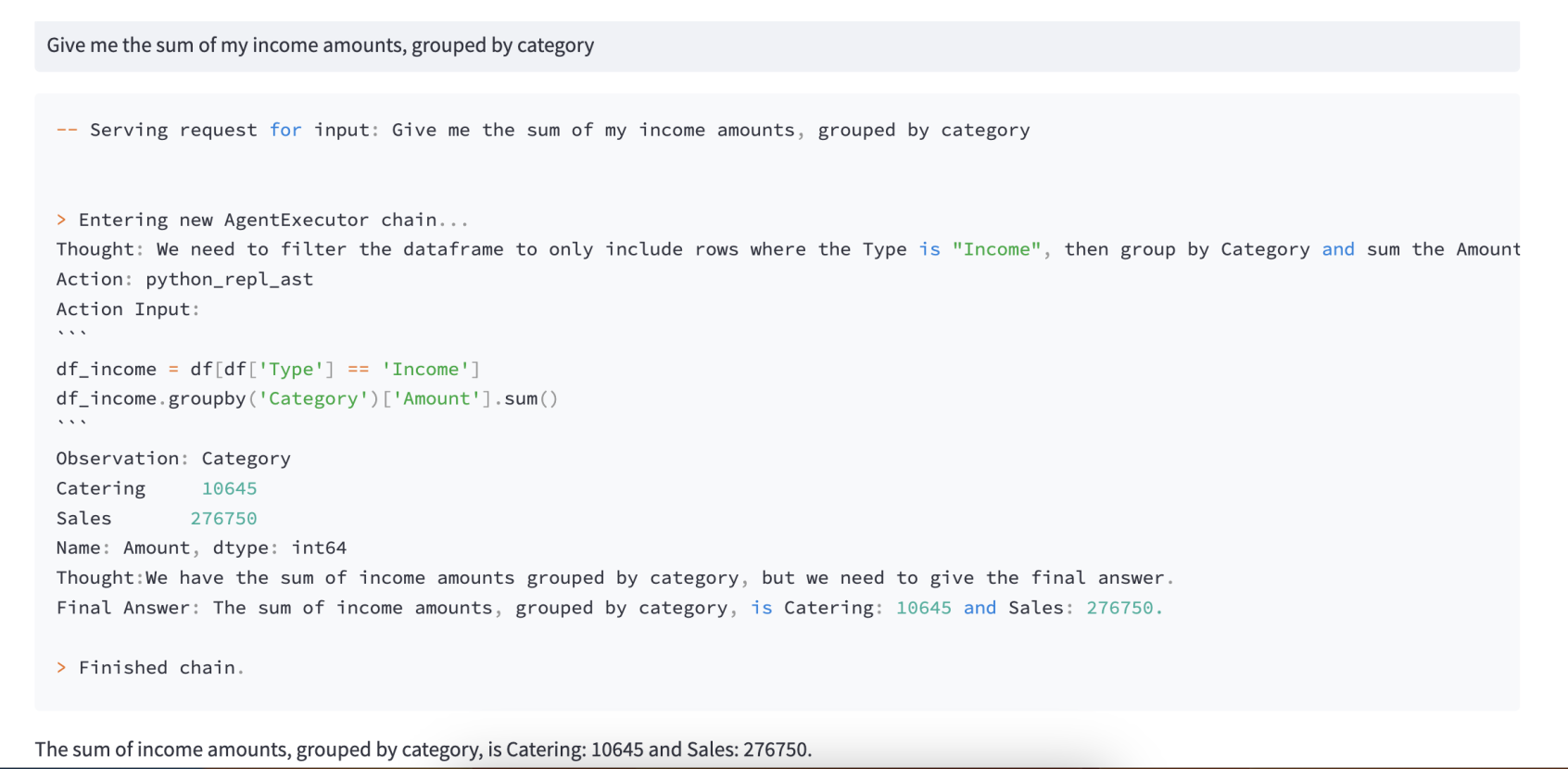Click the Sales value 276750 in the observation
This screenshot has width=1568, height=769.
[x=223, y=519]
